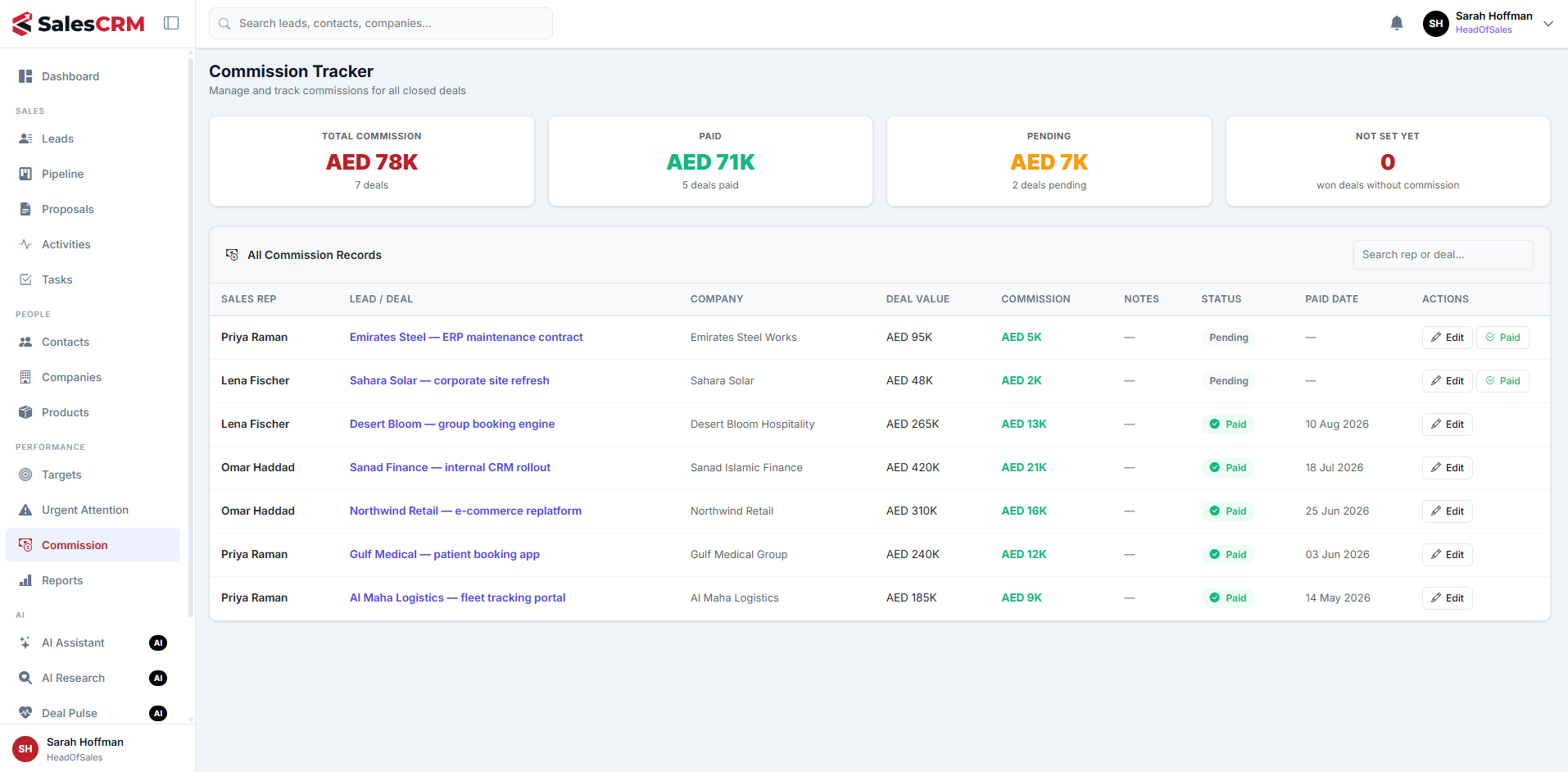Screen dimensions: 1568x772
Task: Click the SH avatar in top bar
Action: [x=1436, y=24]
